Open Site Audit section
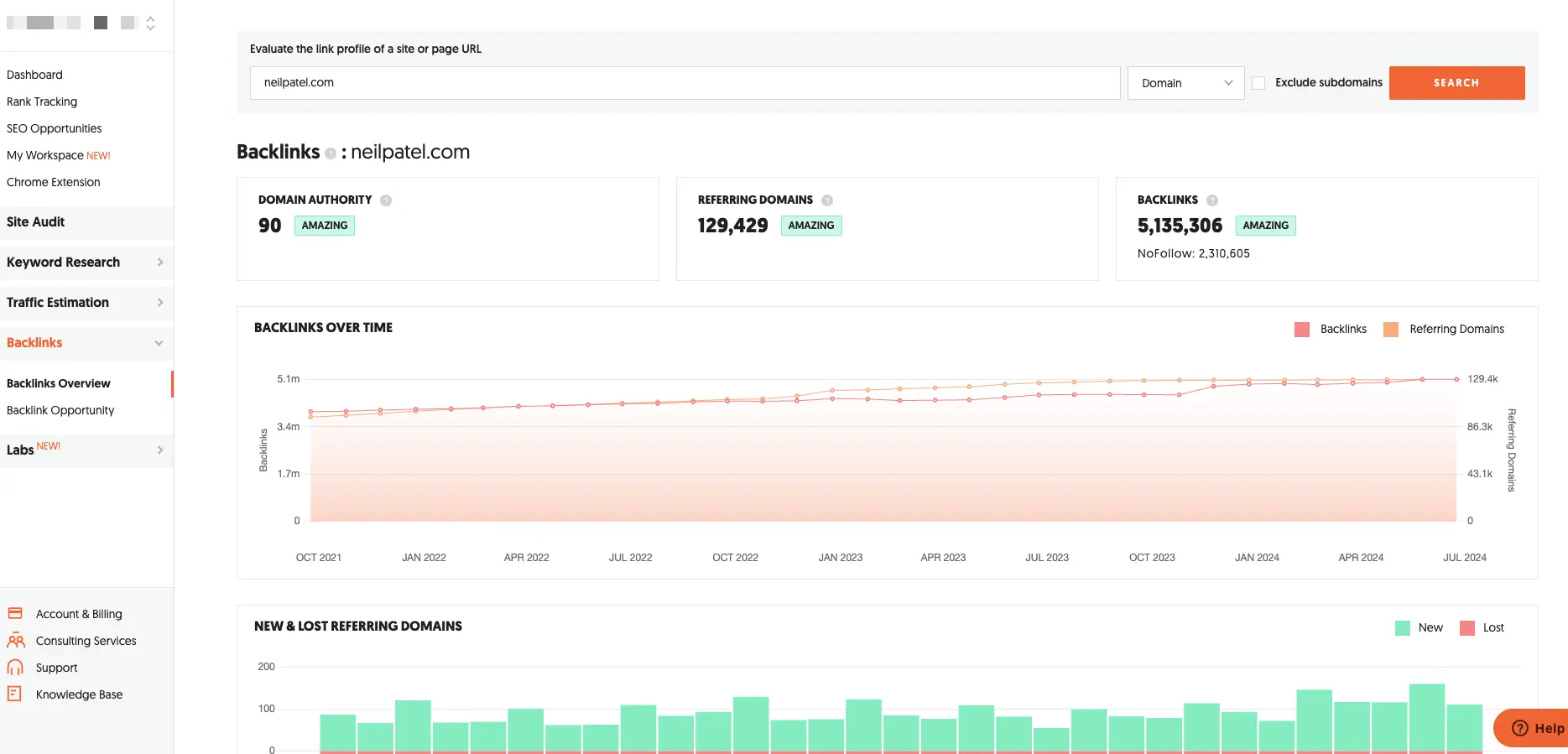This screenshot has height=754, width=1568. (x=35, y=222)
